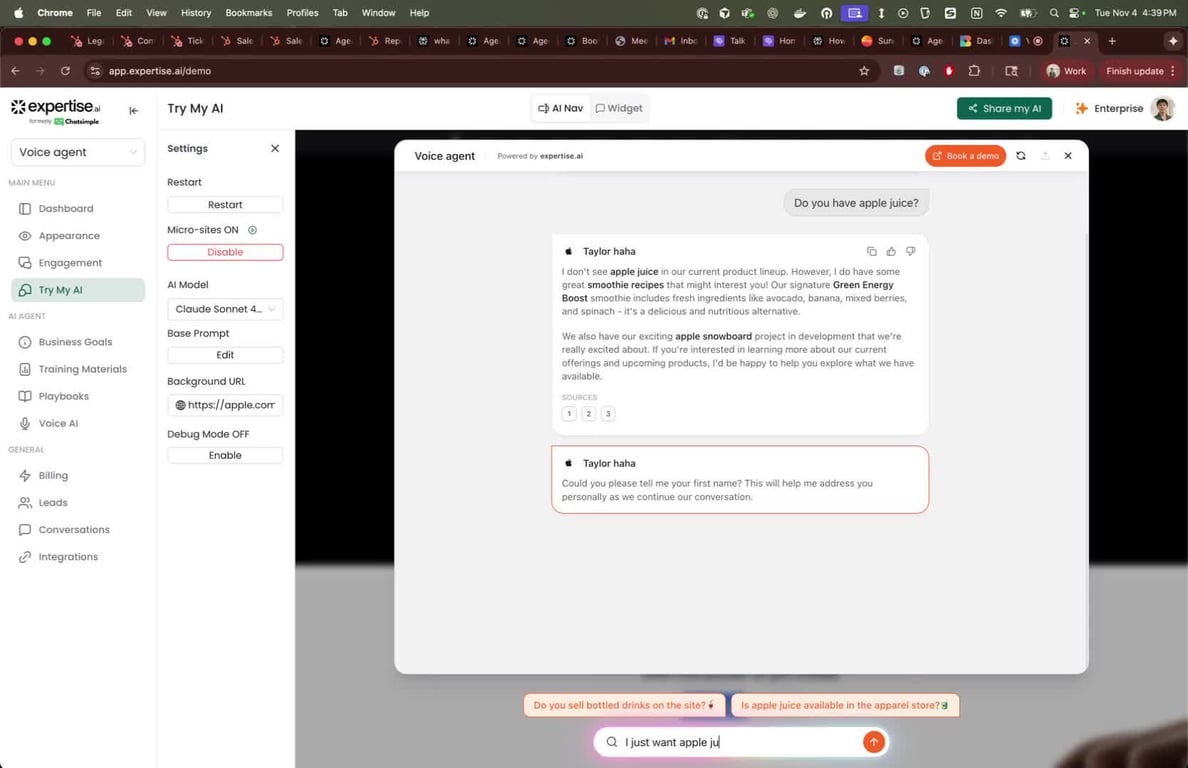Switch to the Inbox Gmail tab
The height and width of the screenshot is (768, 1188).
[x=680, y=41]
